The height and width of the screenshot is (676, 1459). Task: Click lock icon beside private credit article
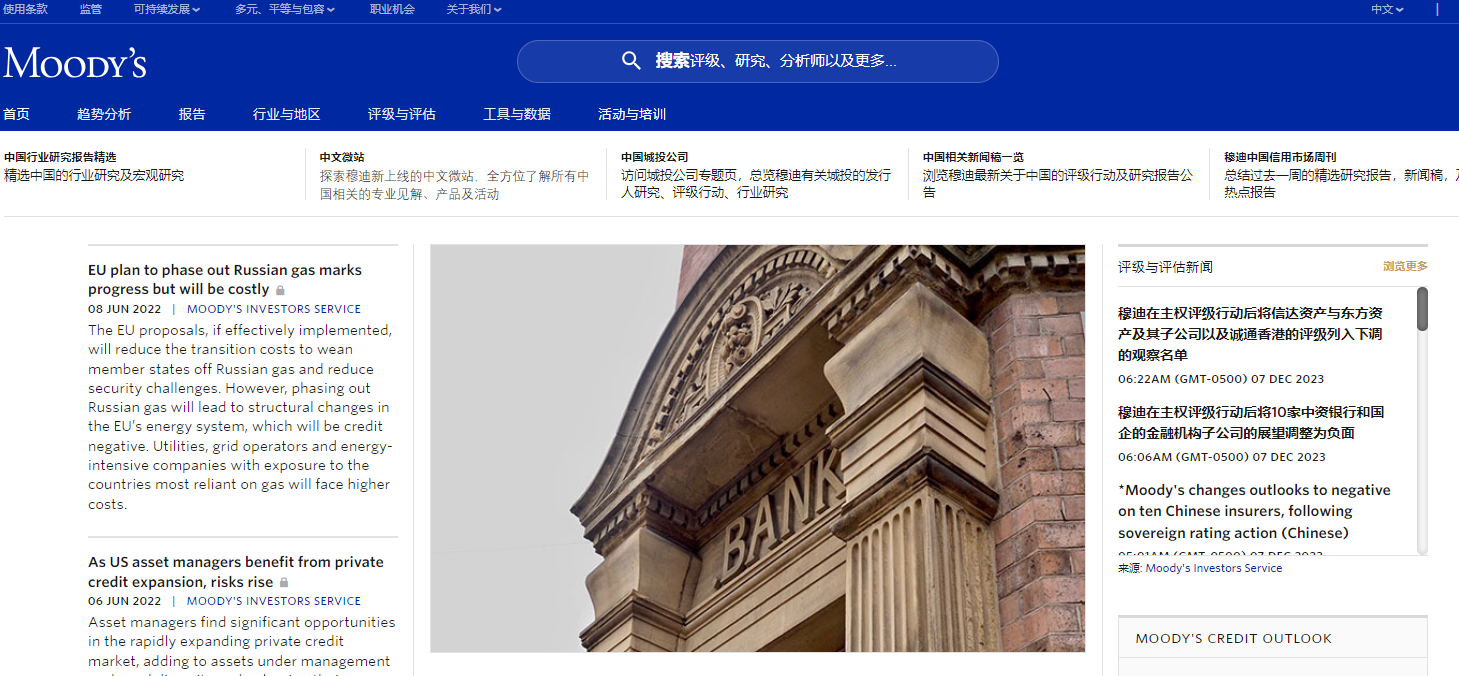(284, 582)
